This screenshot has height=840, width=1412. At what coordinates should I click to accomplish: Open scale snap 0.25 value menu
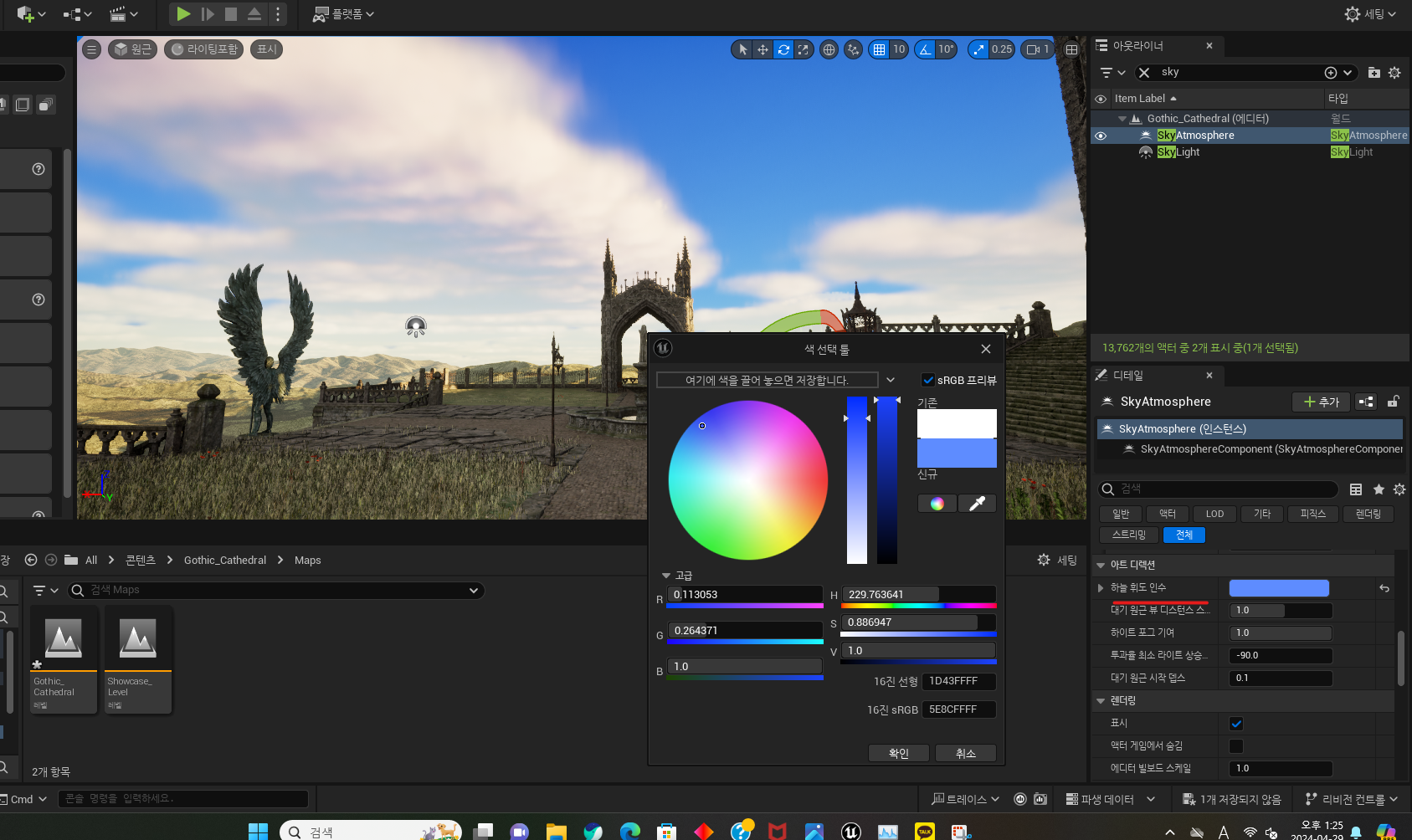[1002, 49]
